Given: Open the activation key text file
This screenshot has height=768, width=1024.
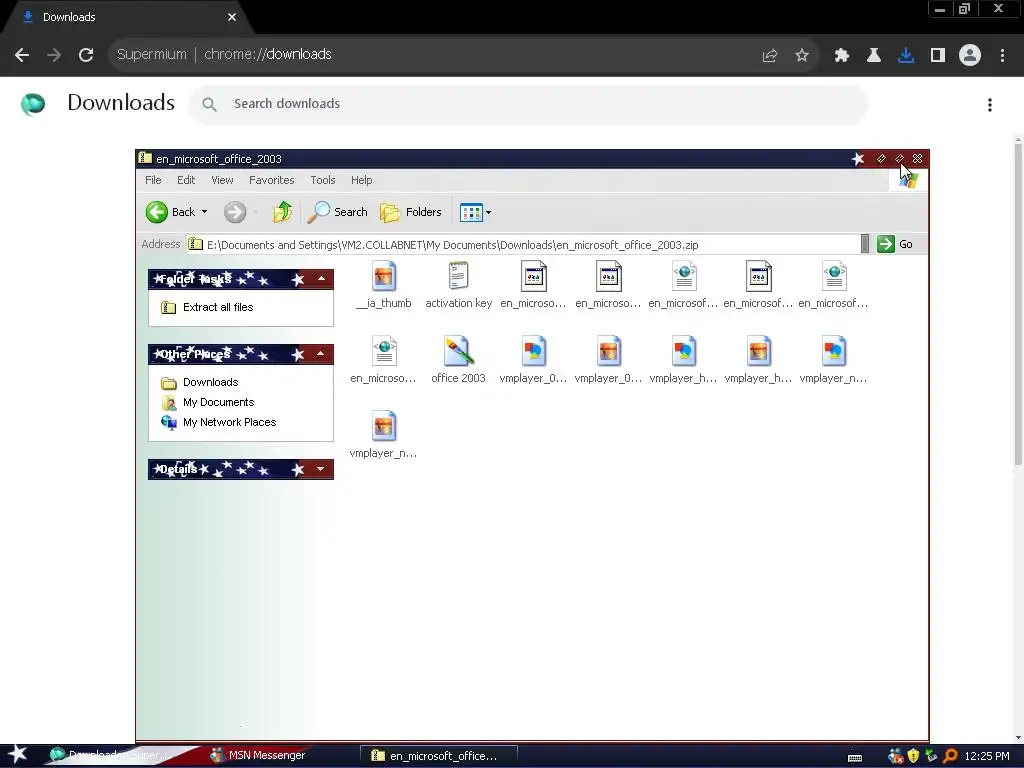Looking at the screenshot, I should click(458, 285).
